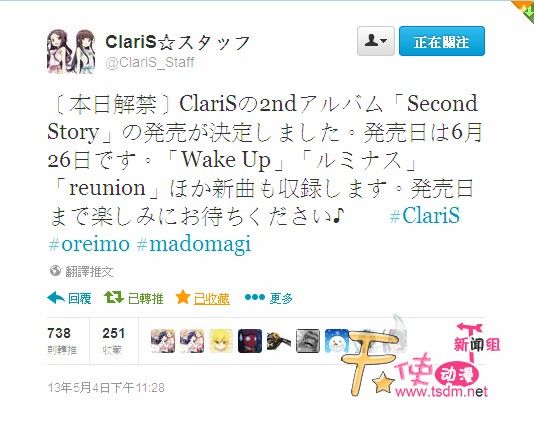Screen dimensions: 534x424
Task: Click the tweet timestamp 13年5月4日
Action: pos(106,388)
